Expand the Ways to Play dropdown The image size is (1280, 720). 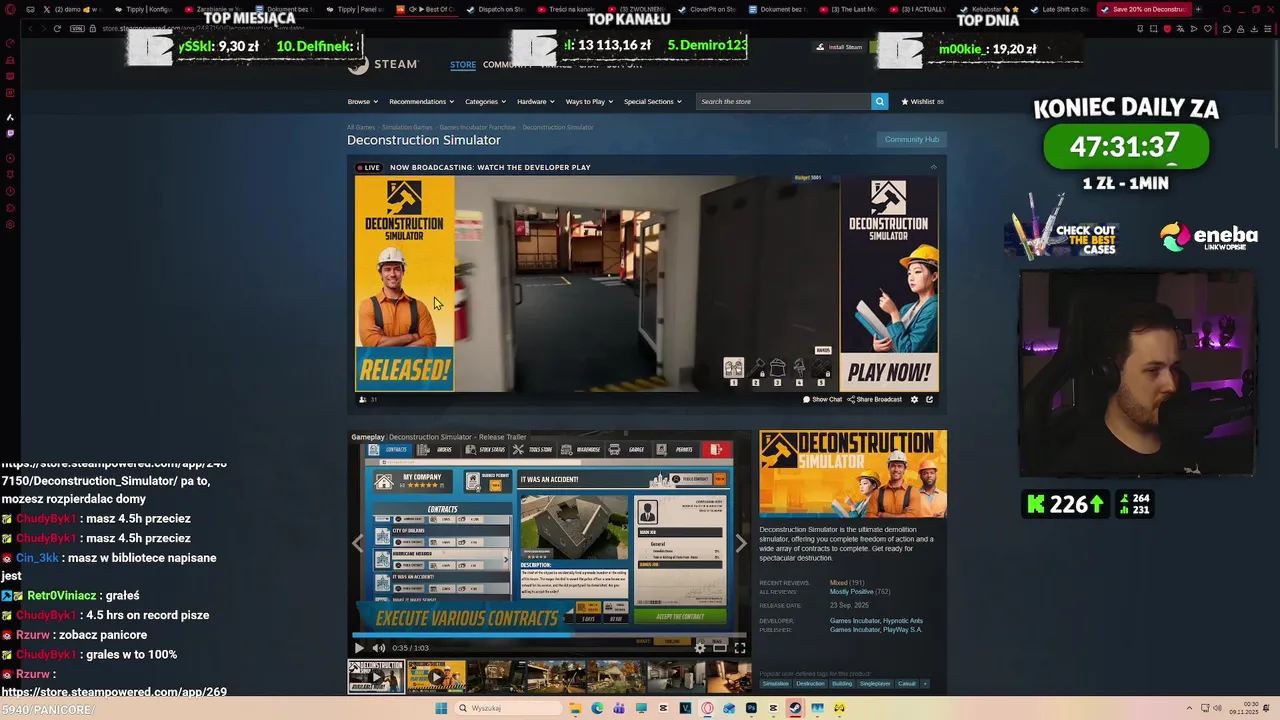click(x=589, y=101)
